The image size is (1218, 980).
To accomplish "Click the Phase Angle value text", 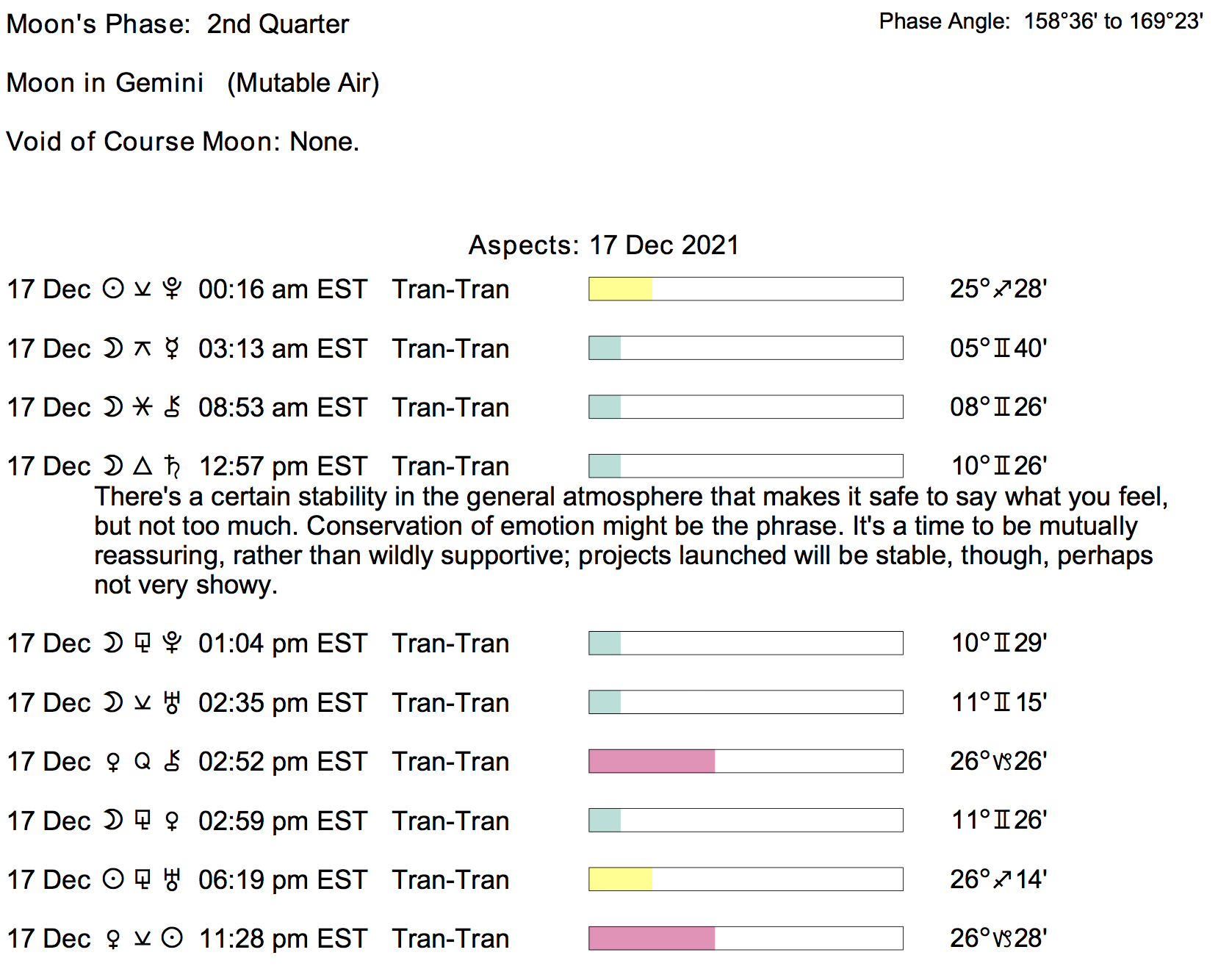I will coord(1113,21).
